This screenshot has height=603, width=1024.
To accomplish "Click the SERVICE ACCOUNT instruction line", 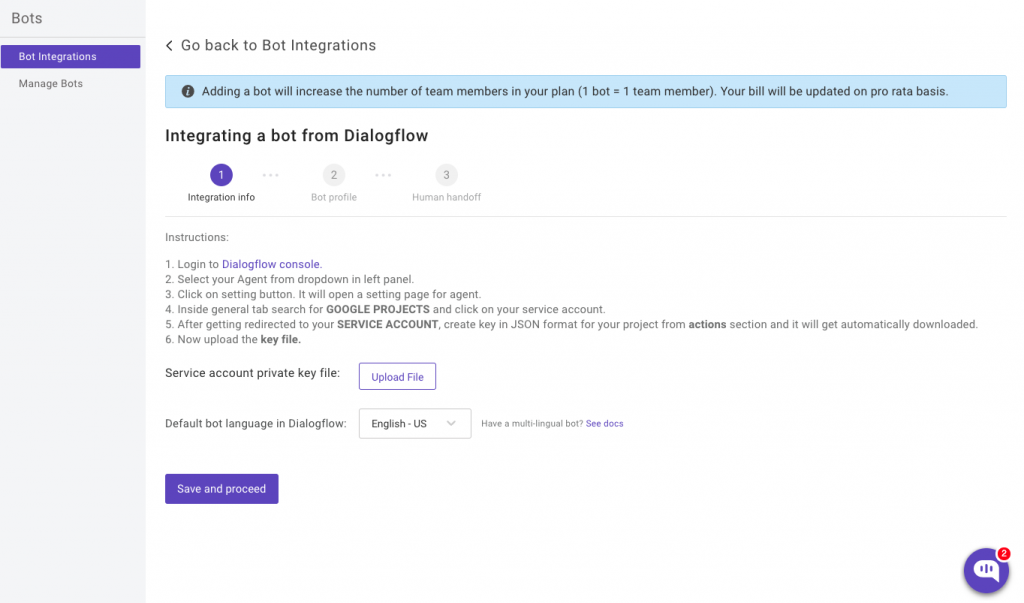I will [571, 325].
